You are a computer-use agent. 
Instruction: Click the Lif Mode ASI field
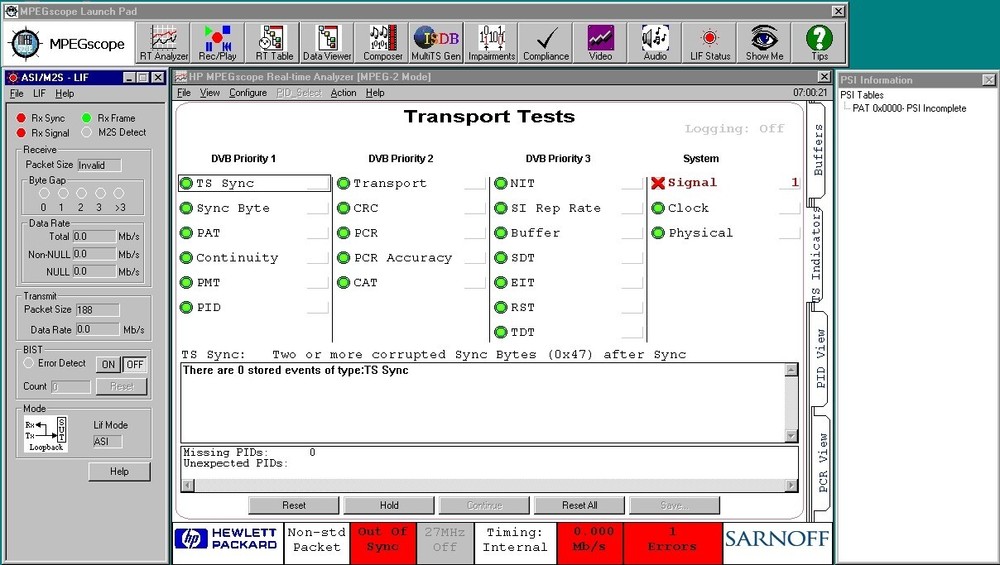click(107, 441)
